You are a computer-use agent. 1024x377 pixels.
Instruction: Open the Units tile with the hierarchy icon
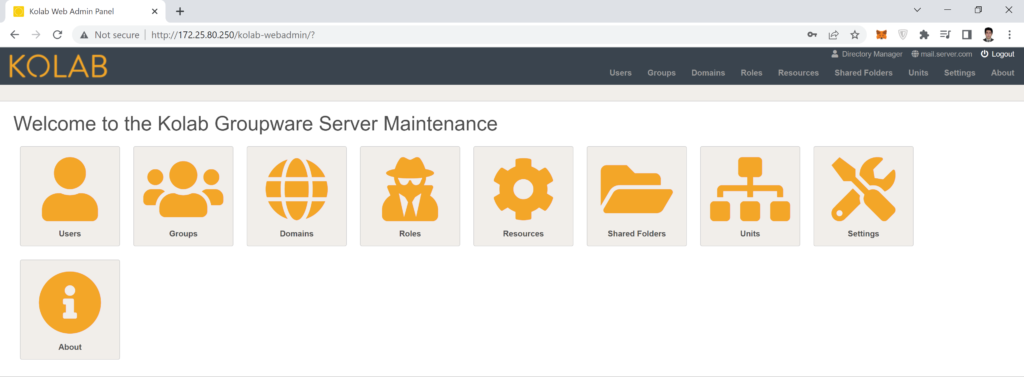750,196
